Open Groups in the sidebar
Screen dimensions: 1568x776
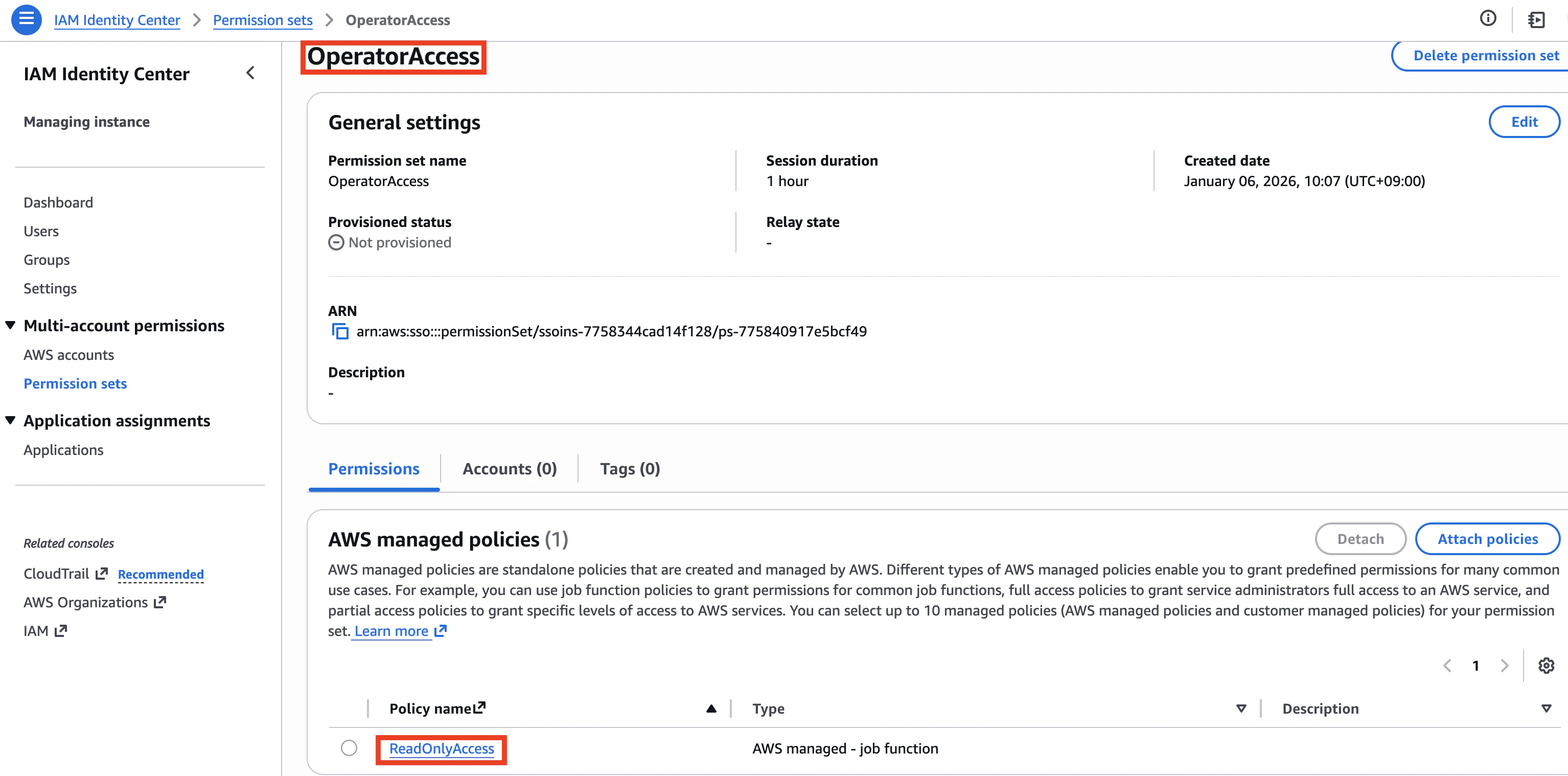[47, 260]
